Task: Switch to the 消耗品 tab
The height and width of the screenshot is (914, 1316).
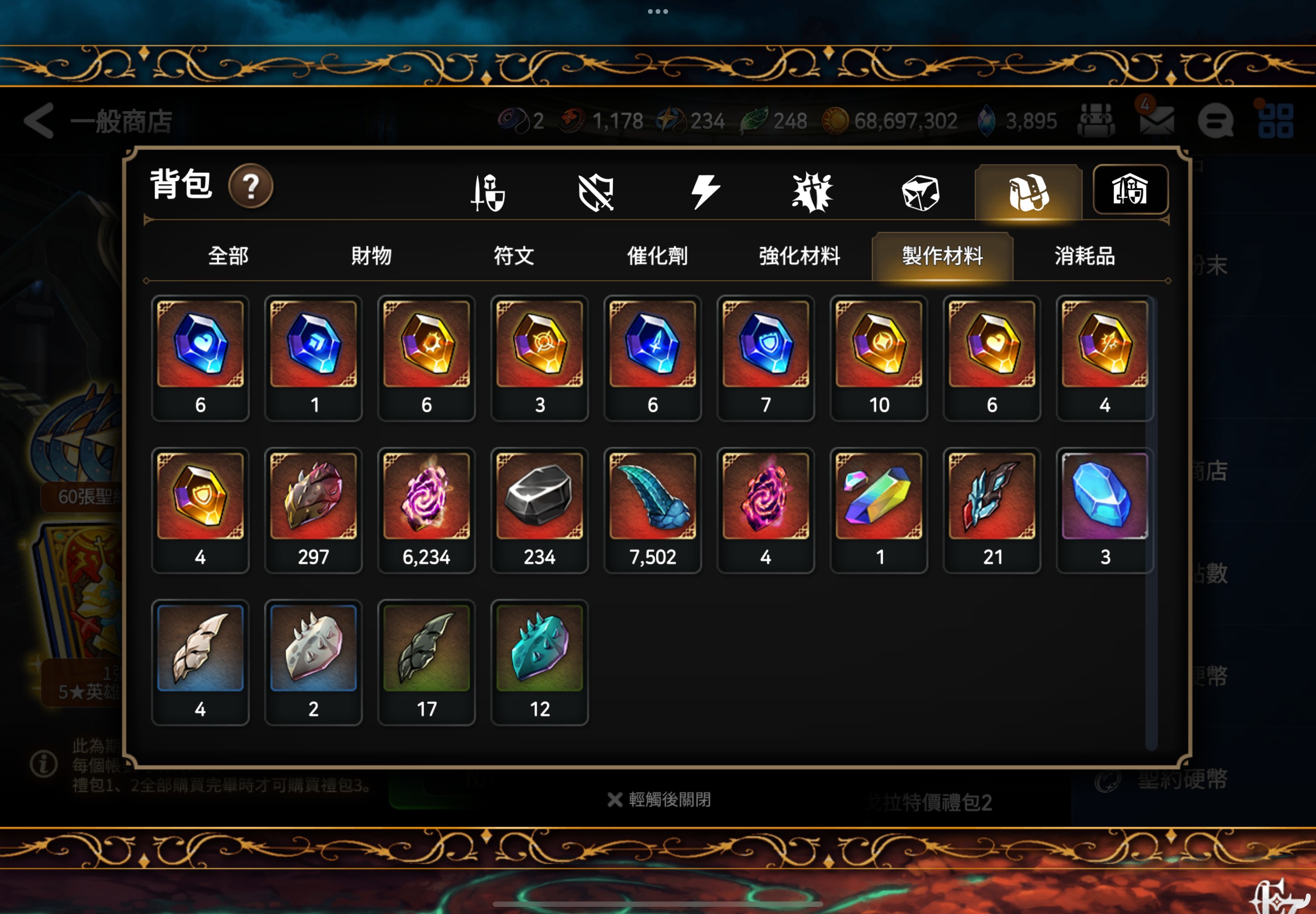Action: click(x=1085, y=255)
